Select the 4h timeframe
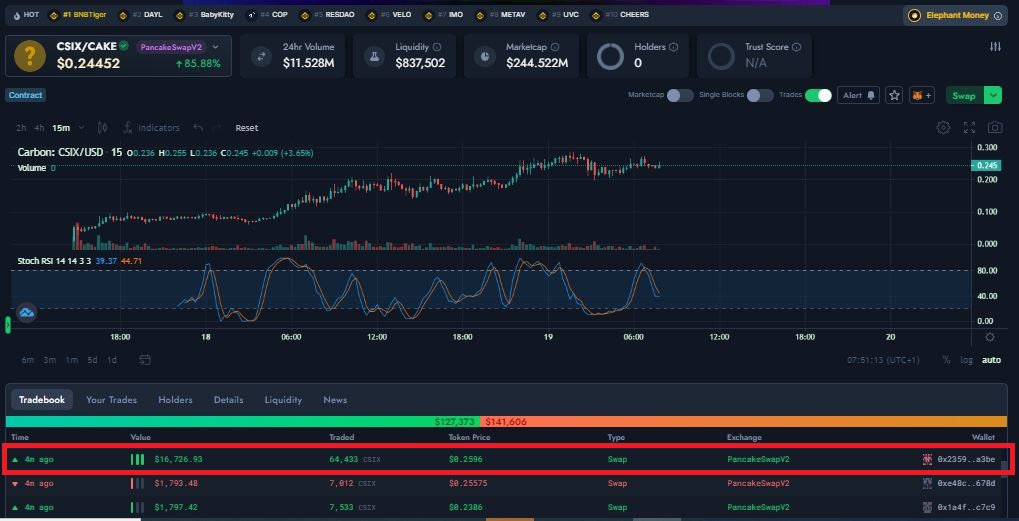This screenshot has width=1019, height=521. 40,128
